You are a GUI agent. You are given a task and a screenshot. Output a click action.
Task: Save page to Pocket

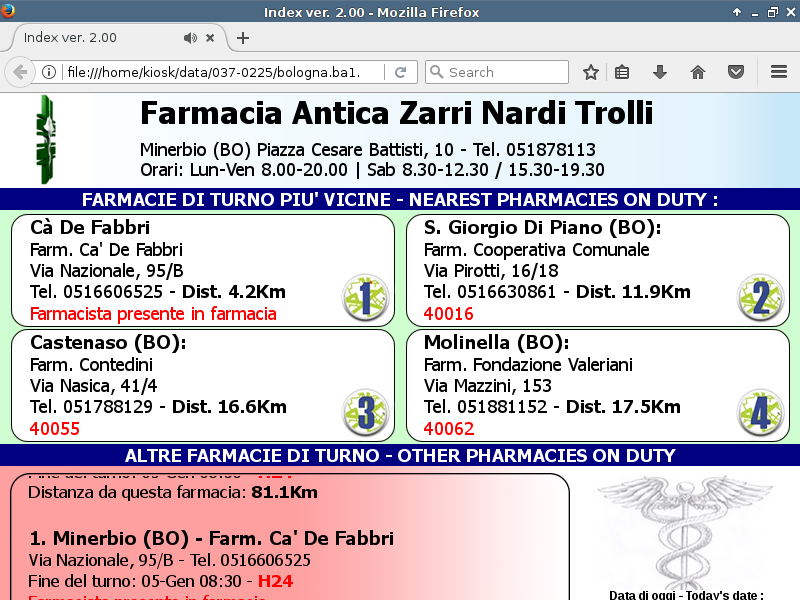click(736, 72)
